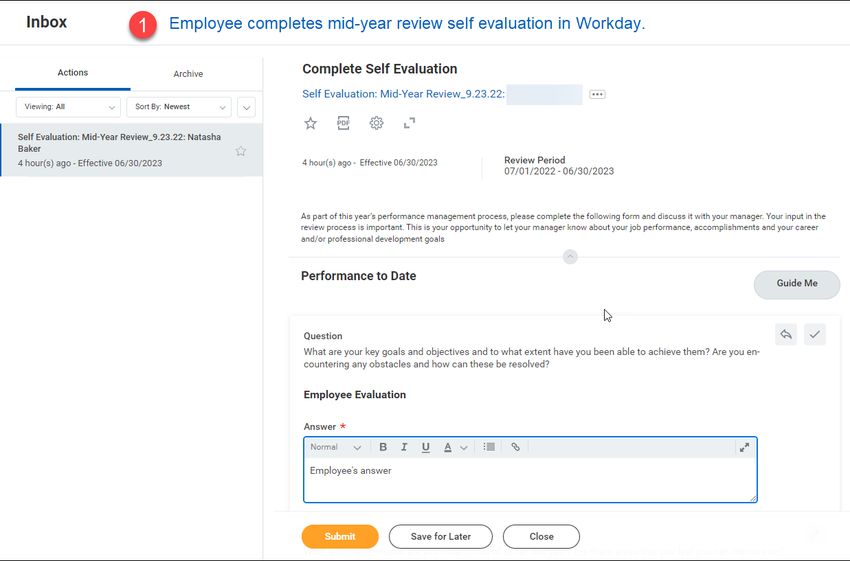Viewport: 850px width, 561px height.
Task: Expand the answer editor to full size
Action: tap(744, 447)
